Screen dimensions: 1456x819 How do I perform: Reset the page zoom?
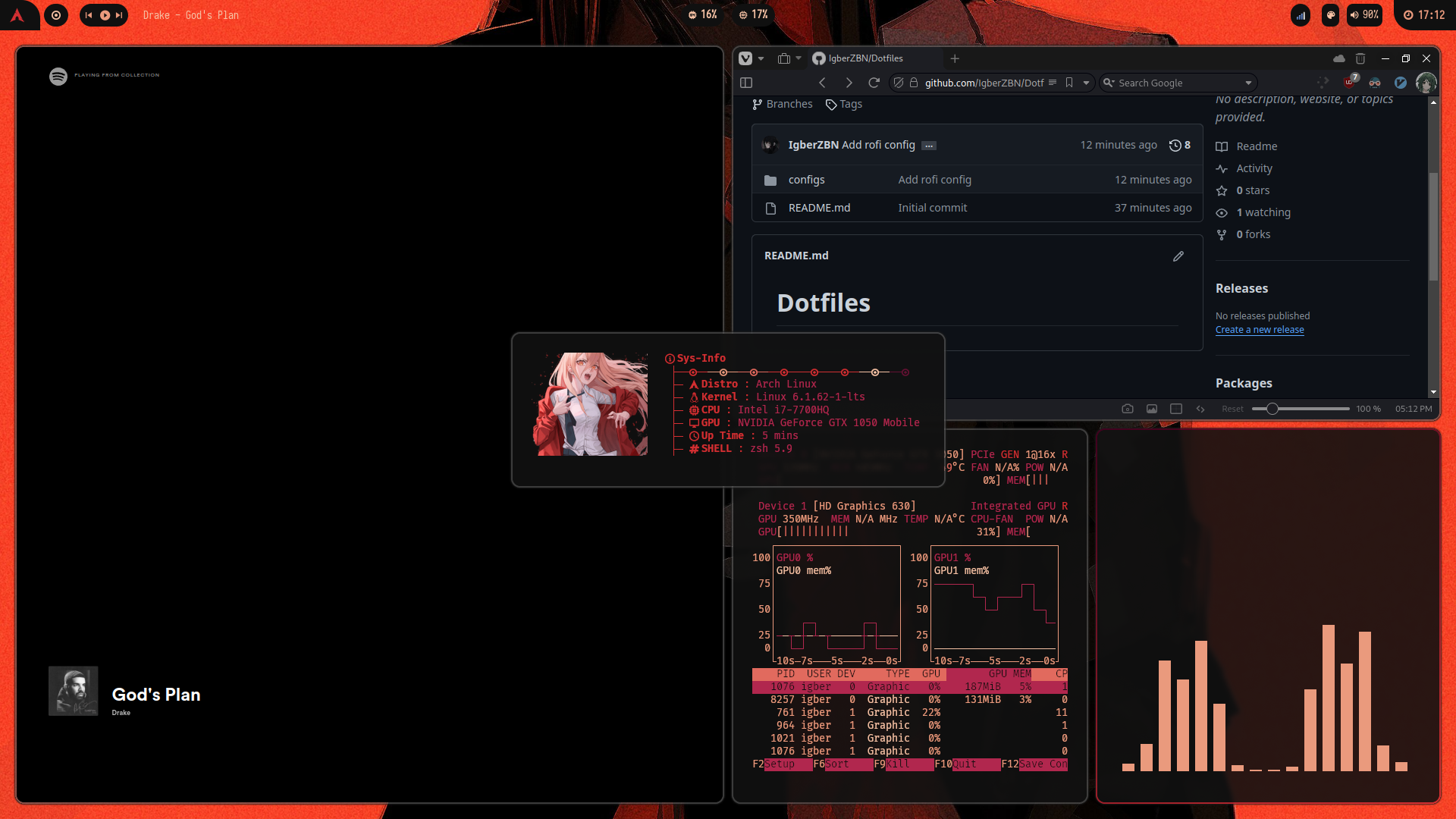[1232, 409]
